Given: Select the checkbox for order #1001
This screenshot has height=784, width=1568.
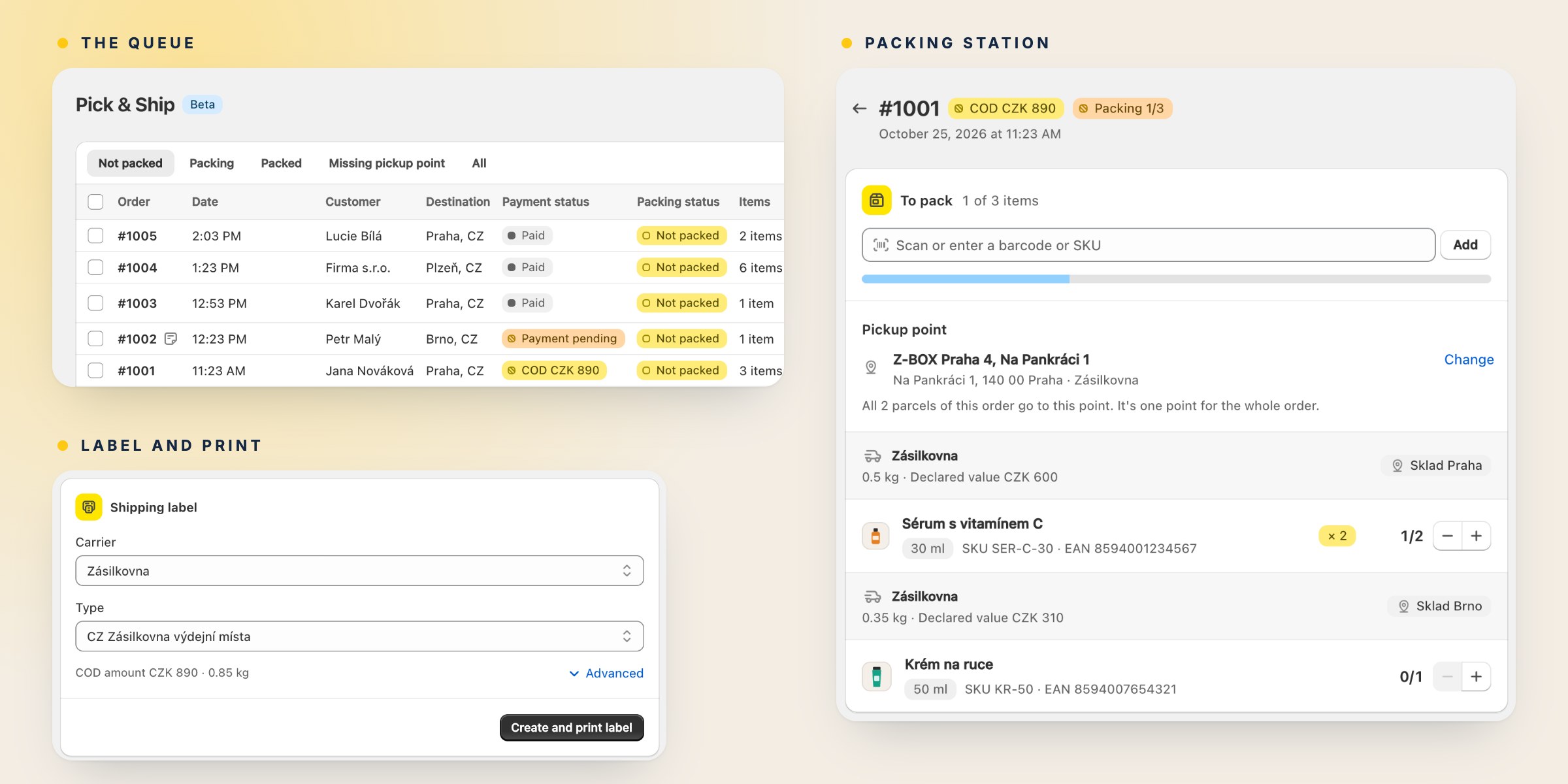Looking at the screenshot, I should 95,370.
